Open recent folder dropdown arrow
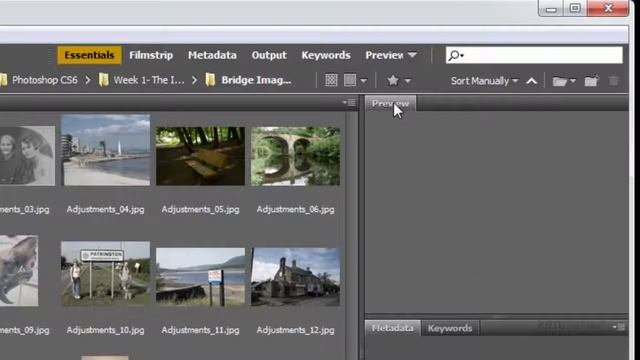Viewport: 640px width, 360px height. [573, 81]
